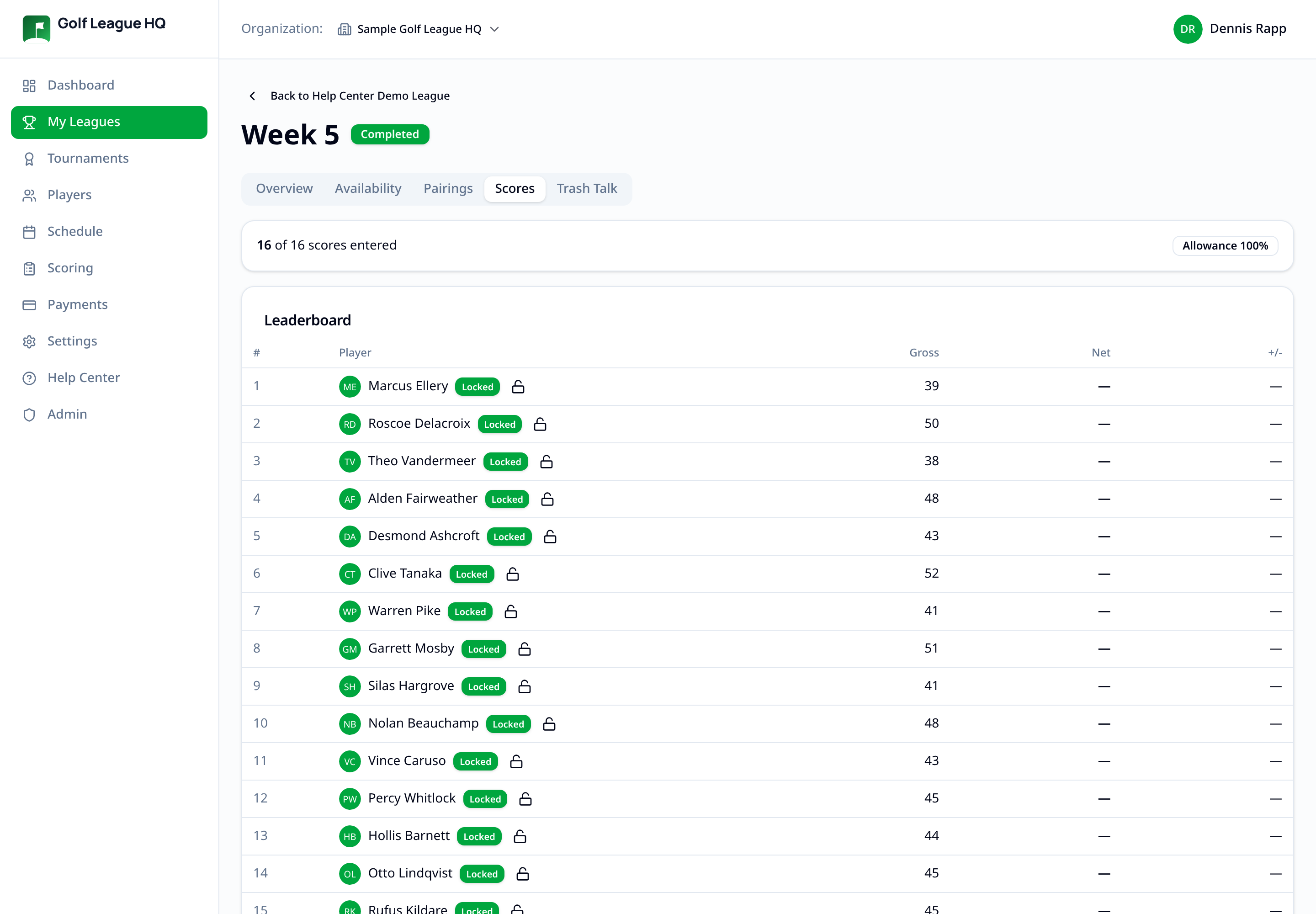Click Locked badge for Marcus Ellery

pos(478,387)
